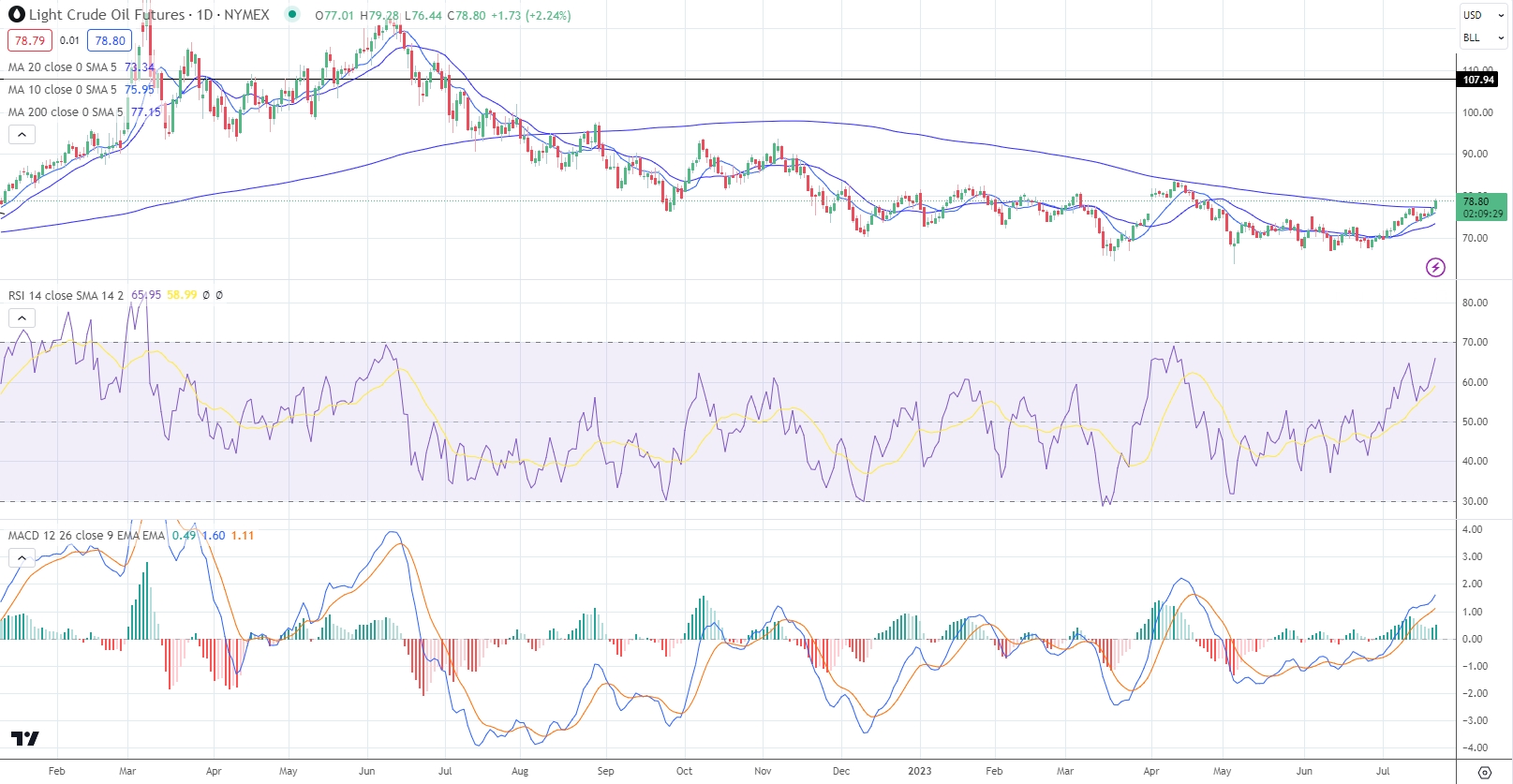Select the MA 10 close indicator label

(62, 90)
